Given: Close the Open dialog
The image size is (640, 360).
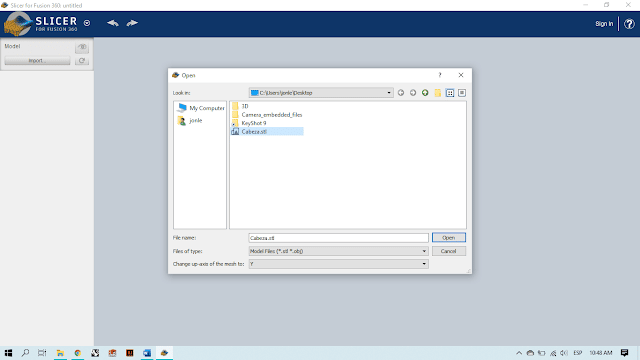Looking at the screenshot, I should (x=461, y=75).
